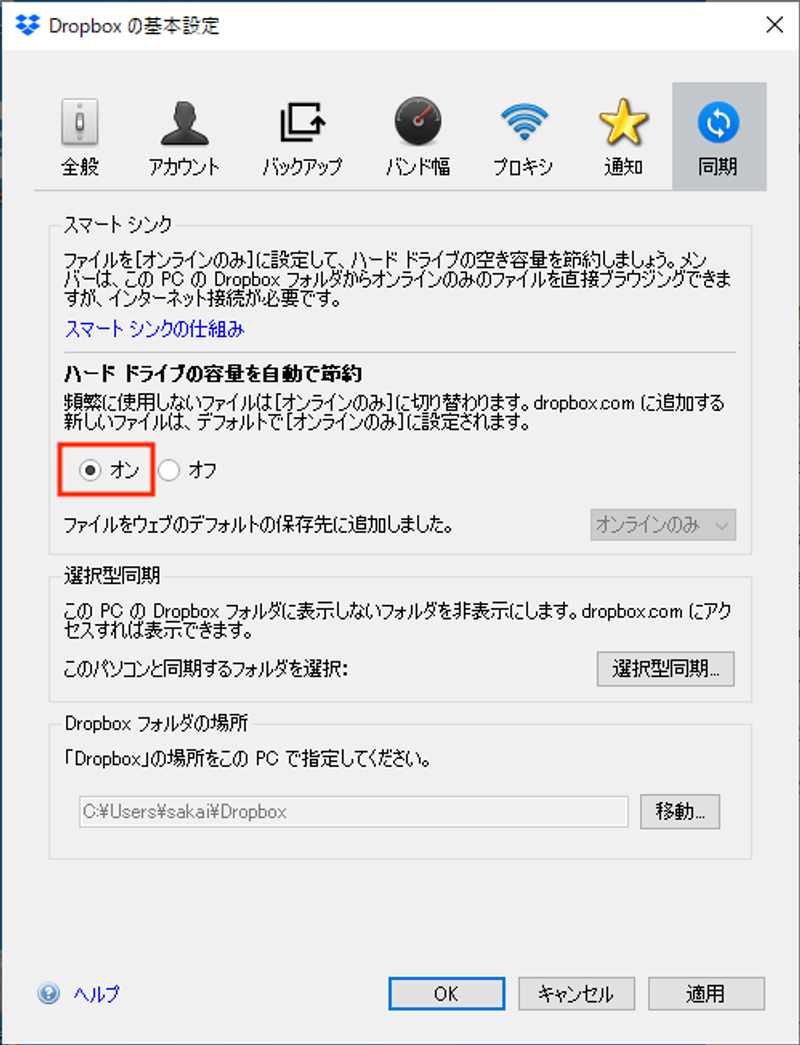The height and width of the screenshot is (1045, 800).
Task: Open the バックアップ tab icon
Action: point(302,122)
